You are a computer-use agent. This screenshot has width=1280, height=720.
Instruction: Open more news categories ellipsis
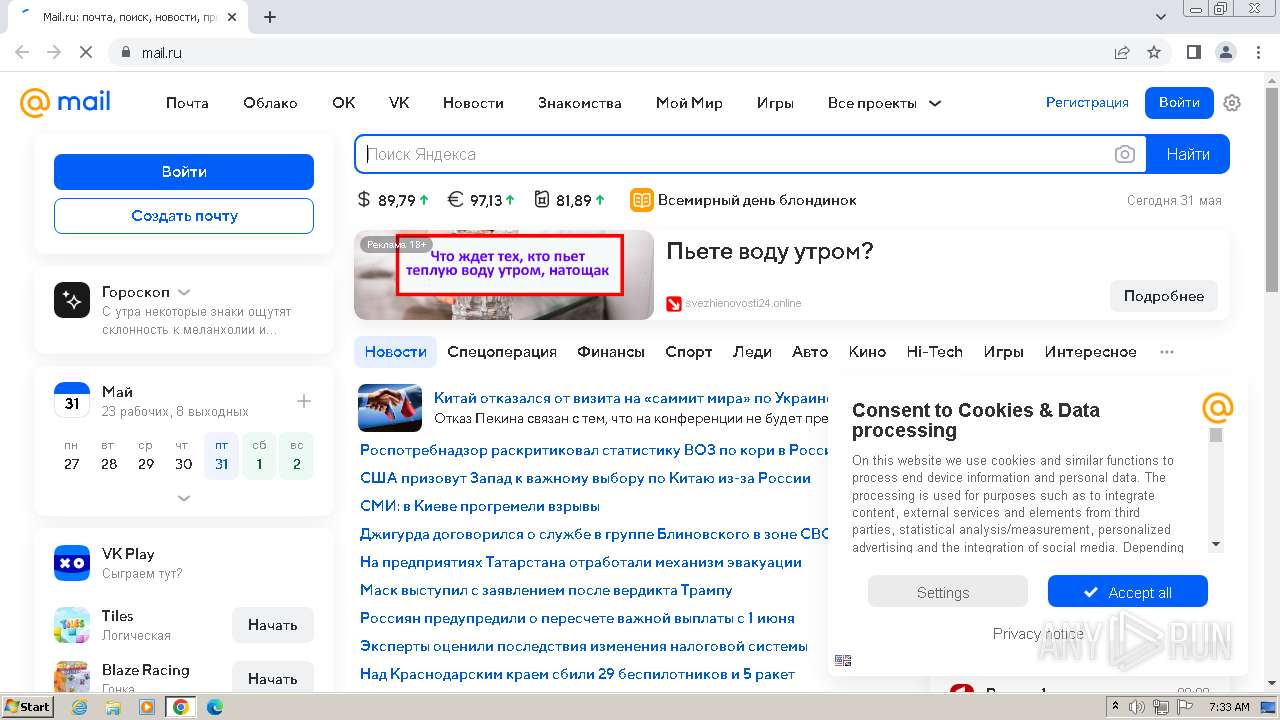tap(1167, 352)
